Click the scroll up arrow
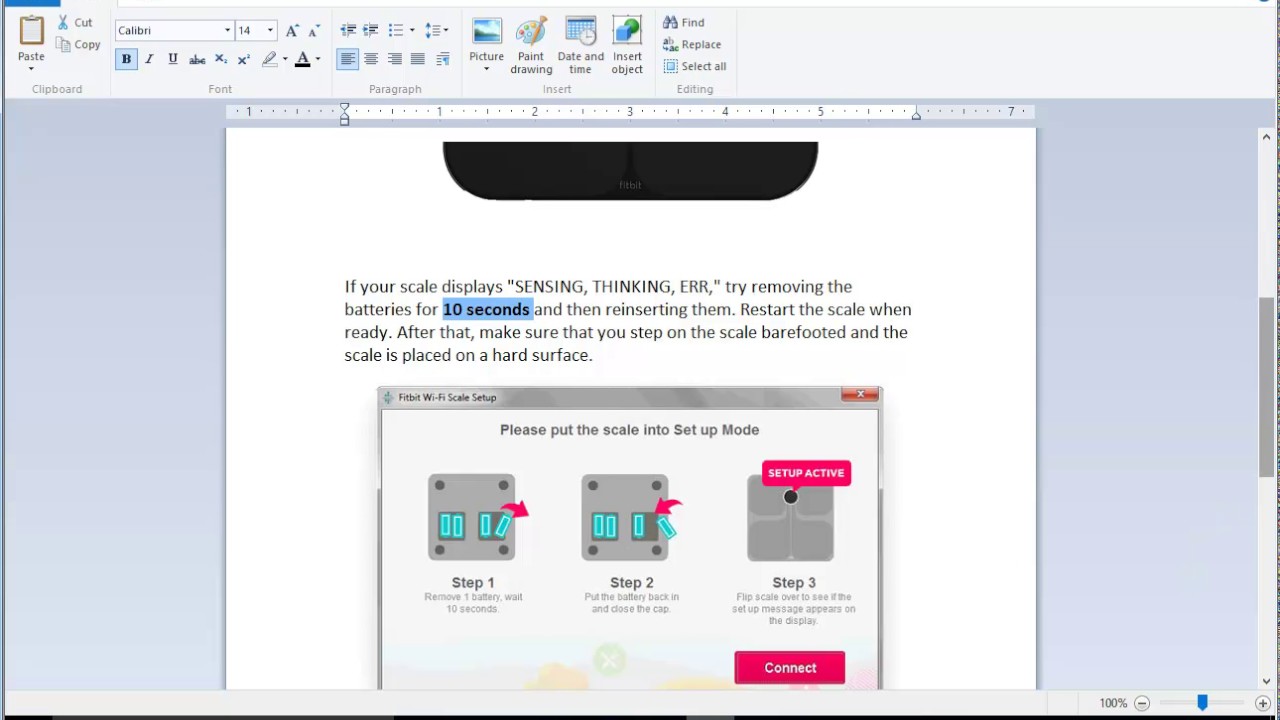Viewport: 1280px width, 720px height. click(1267, 138)
